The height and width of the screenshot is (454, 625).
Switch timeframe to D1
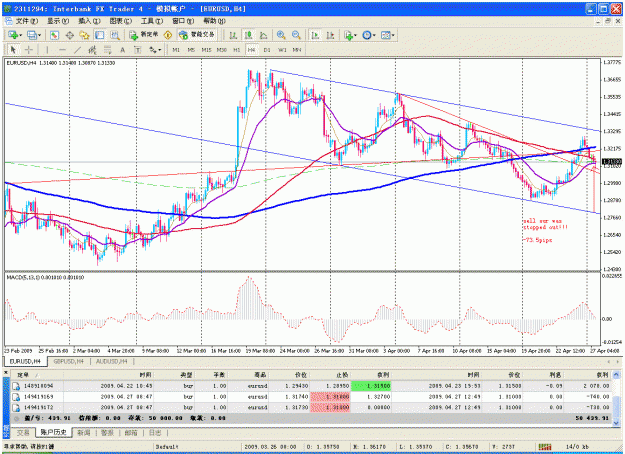pos(267,50)
